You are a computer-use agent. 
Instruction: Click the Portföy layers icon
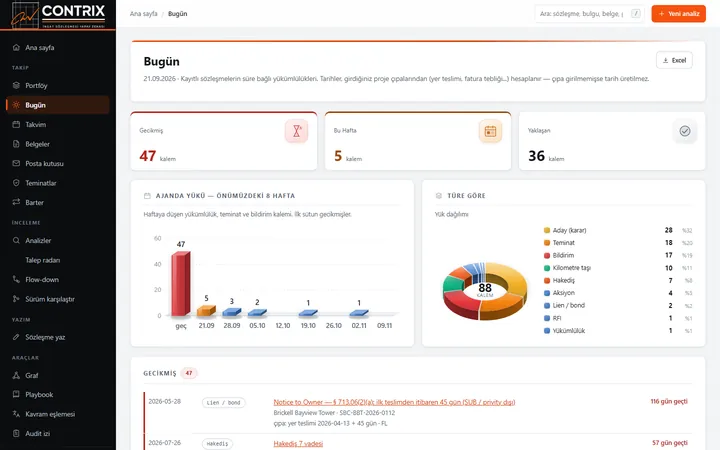click(x=16, y=85)
